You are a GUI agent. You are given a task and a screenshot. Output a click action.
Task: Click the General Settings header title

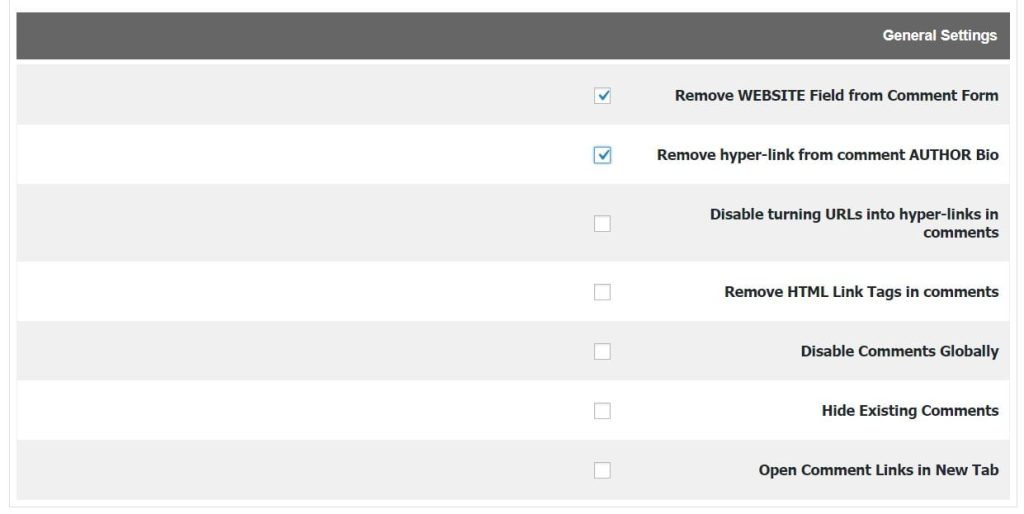[939, 35]
